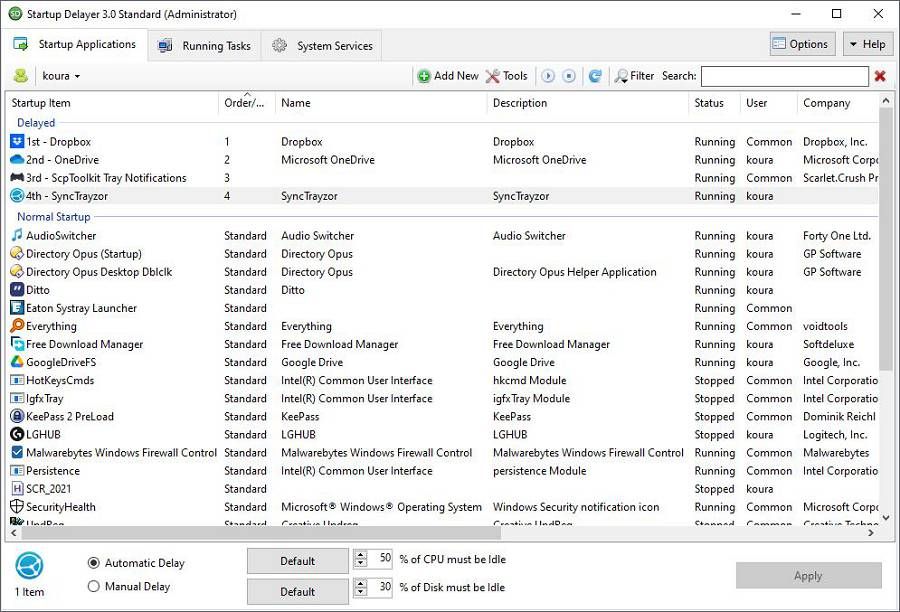Switch to the Running Tasks tab
Viewport: 900px width, 612px height.
tap(203, 44)
